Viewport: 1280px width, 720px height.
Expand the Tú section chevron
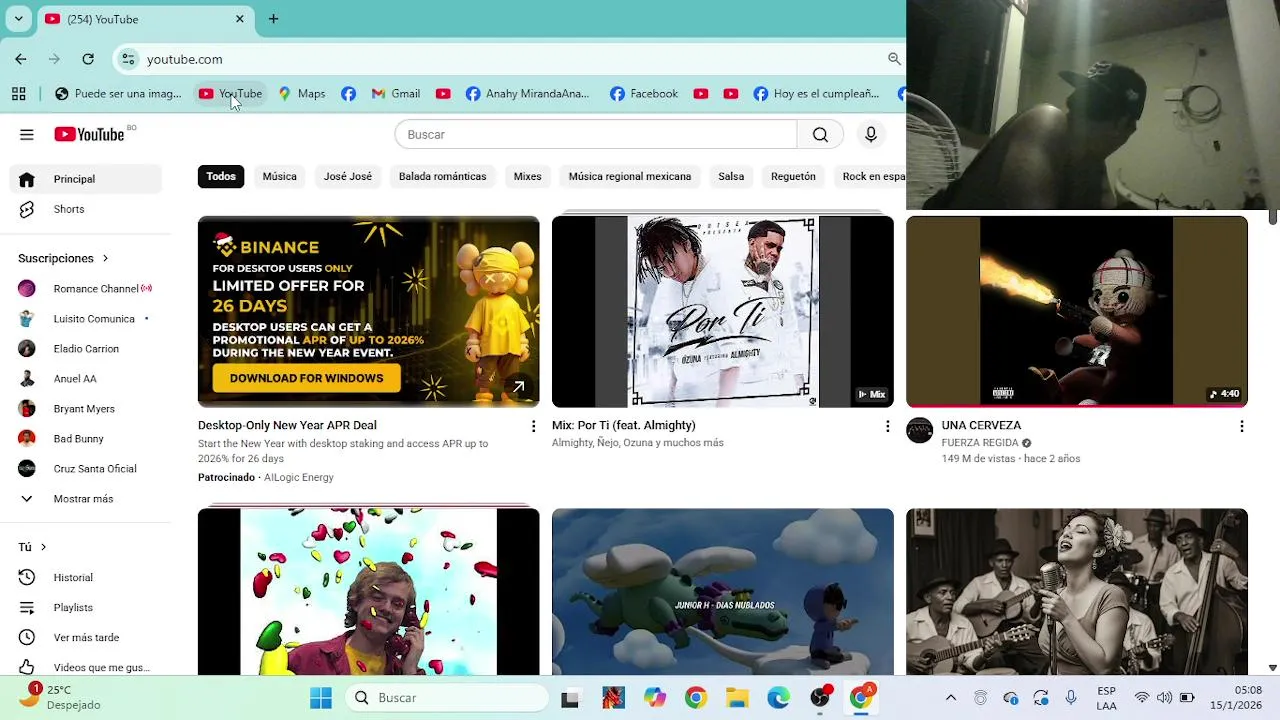[x=43, y=547]
